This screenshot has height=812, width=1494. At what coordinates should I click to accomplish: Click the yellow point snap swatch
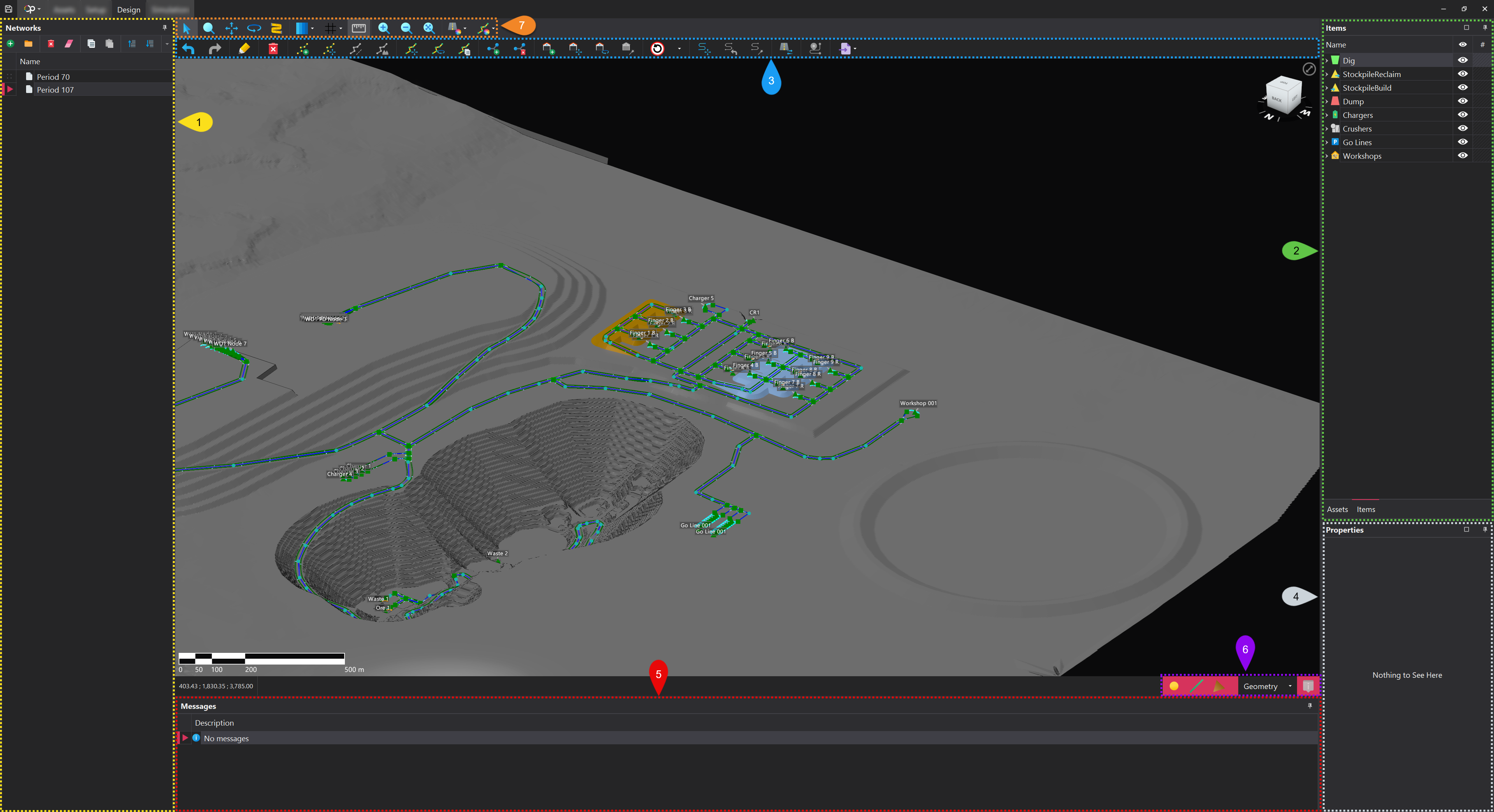(x=1174, y=686)
